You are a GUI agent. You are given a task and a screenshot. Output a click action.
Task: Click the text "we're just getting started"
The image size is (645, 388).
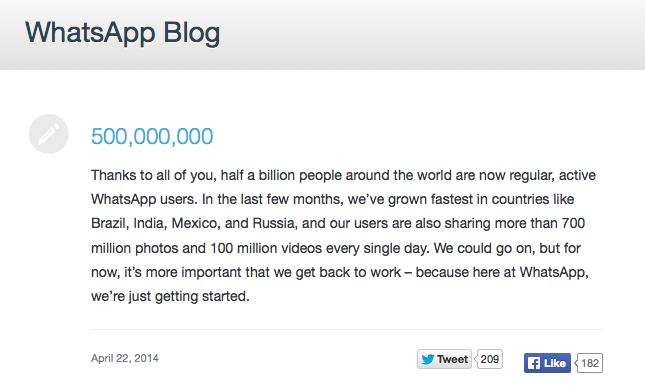[x=169, y=296]
